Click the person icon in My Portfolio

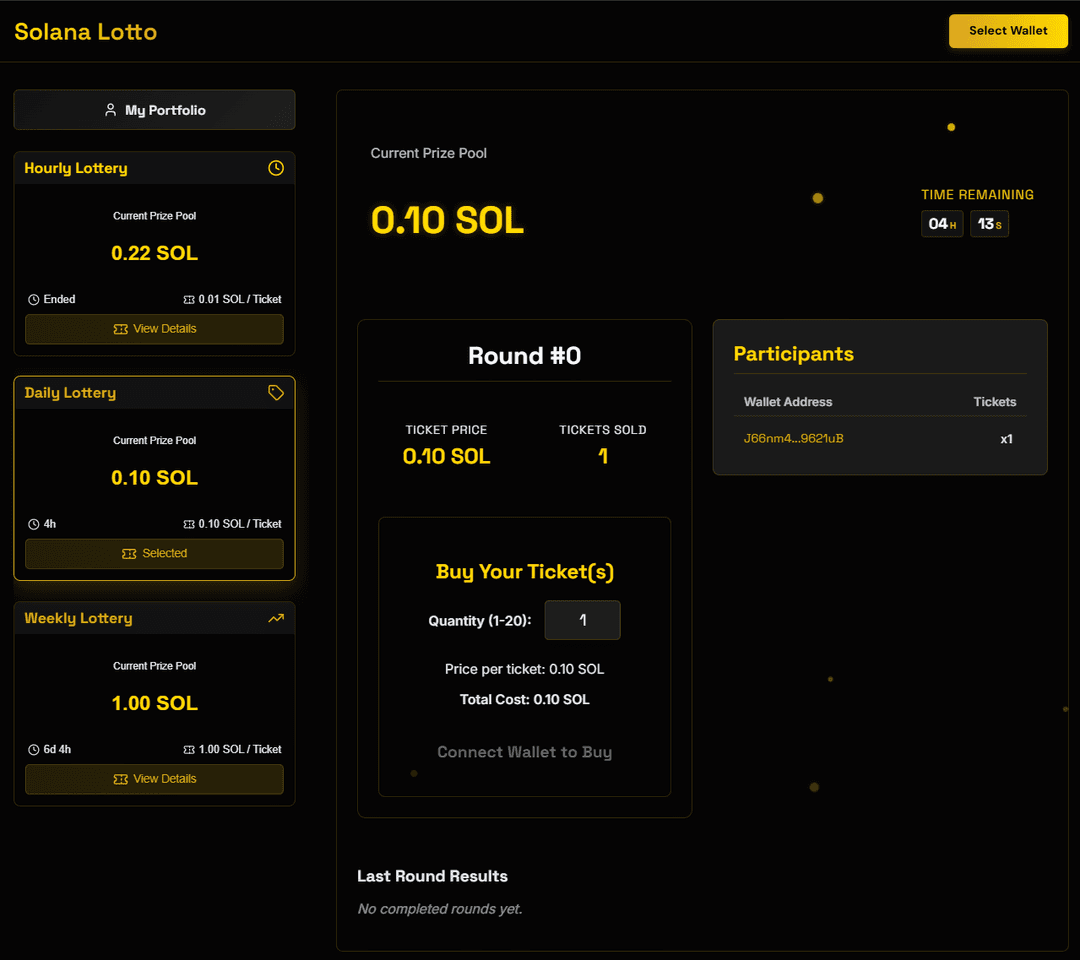[x=110, y=110]
